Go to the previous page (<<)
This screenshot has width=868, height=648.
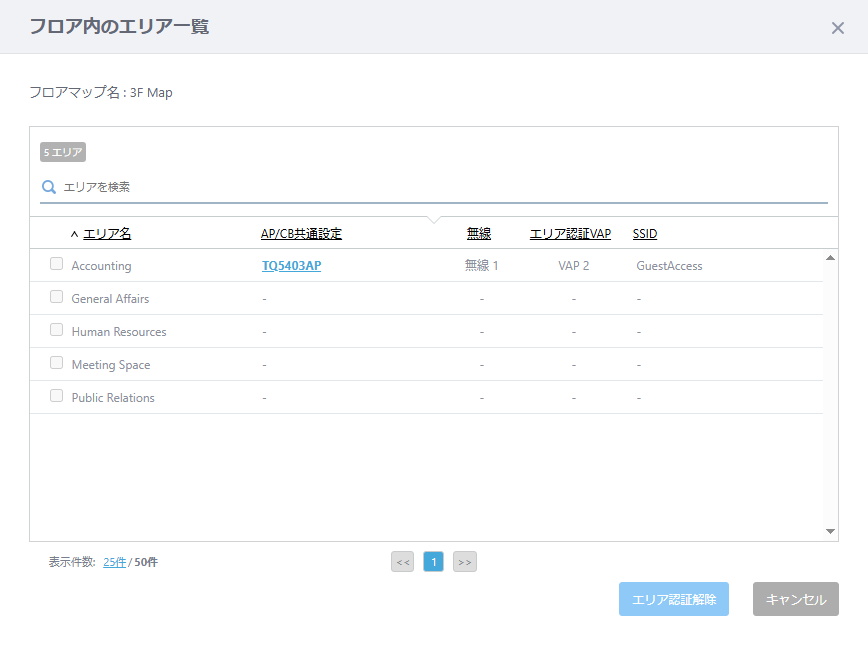coord(402,562)
